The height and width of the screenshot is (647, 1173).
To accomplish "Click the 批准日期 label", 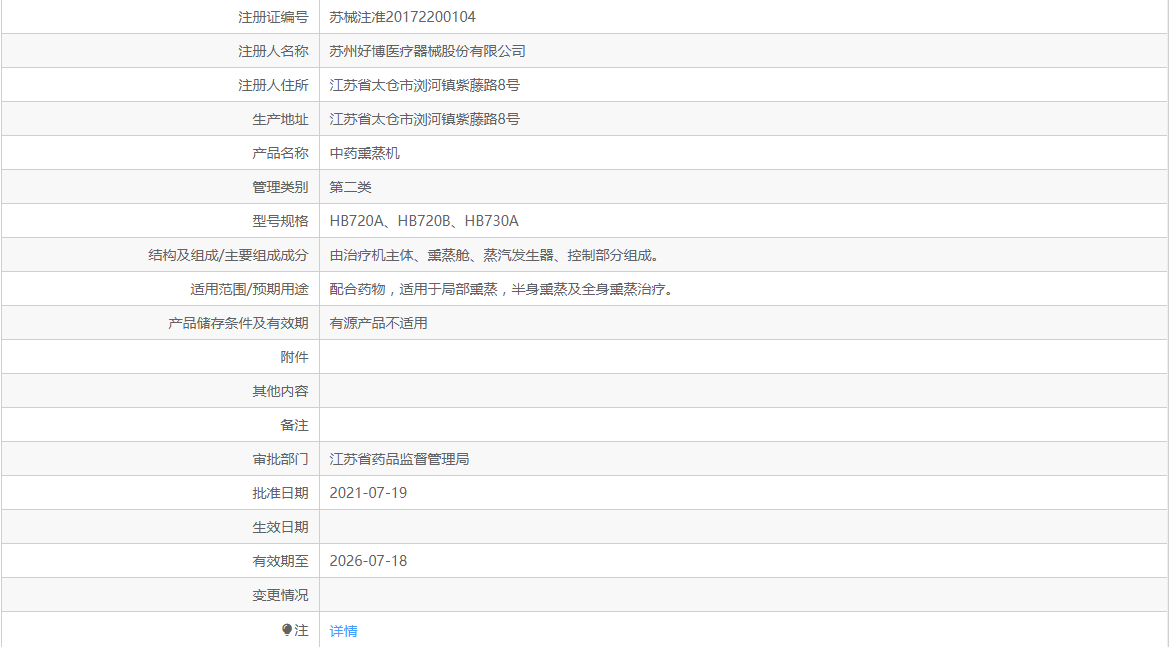I will (280, 493).
